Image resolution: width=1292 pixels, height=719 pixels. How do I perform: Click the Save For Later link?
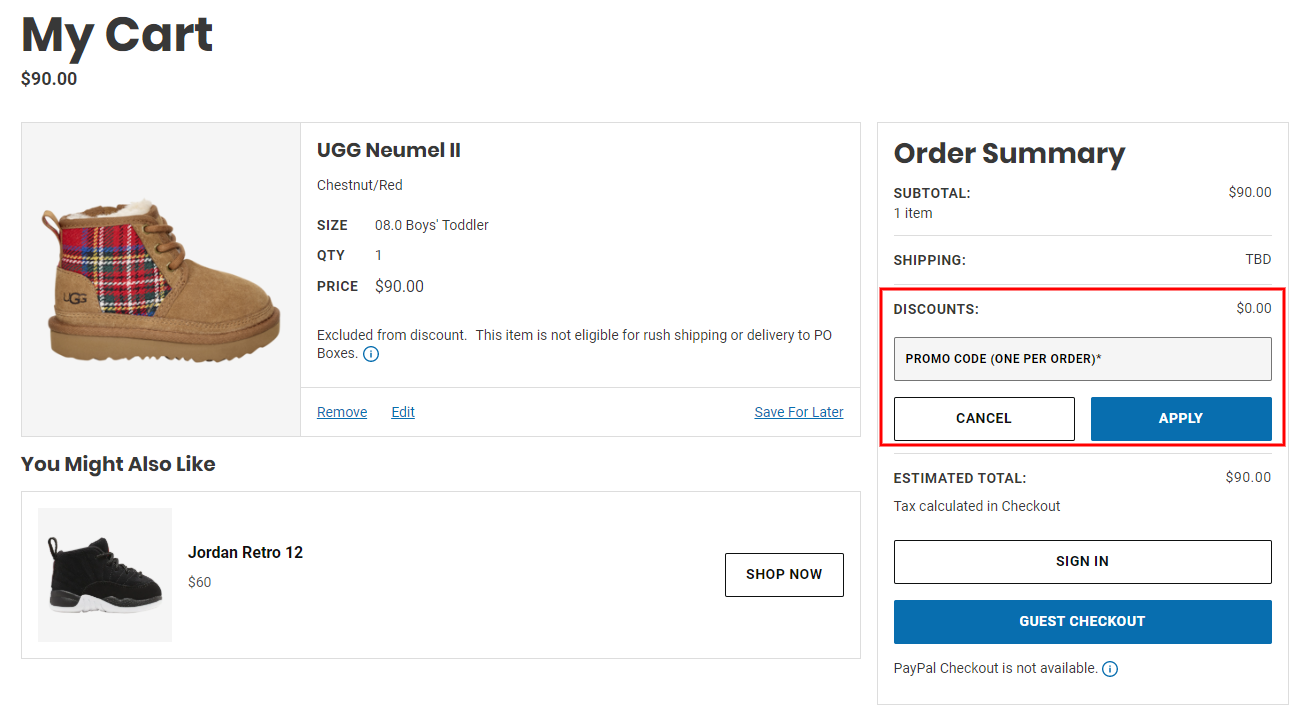tap(798, 412)
